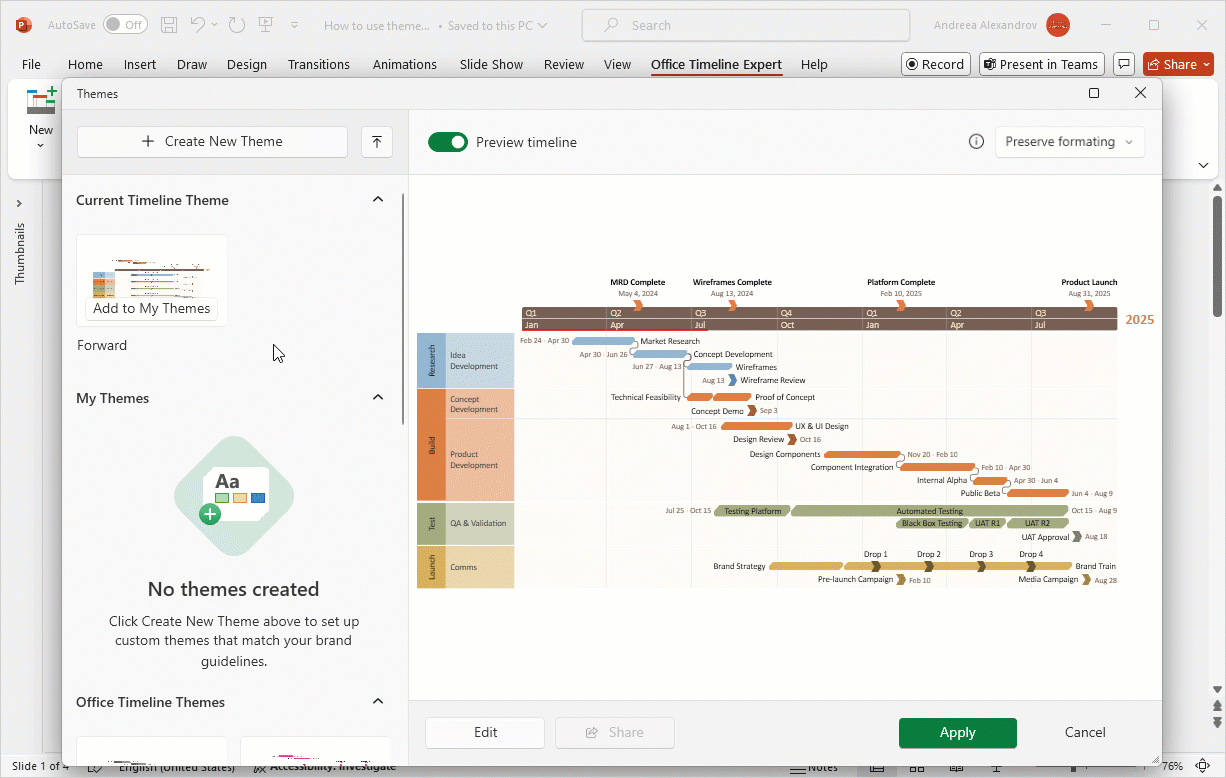The image size is (1226, 778).
Task: Turn off the Preview timeline toggle
Action: (x=448, y=142)
